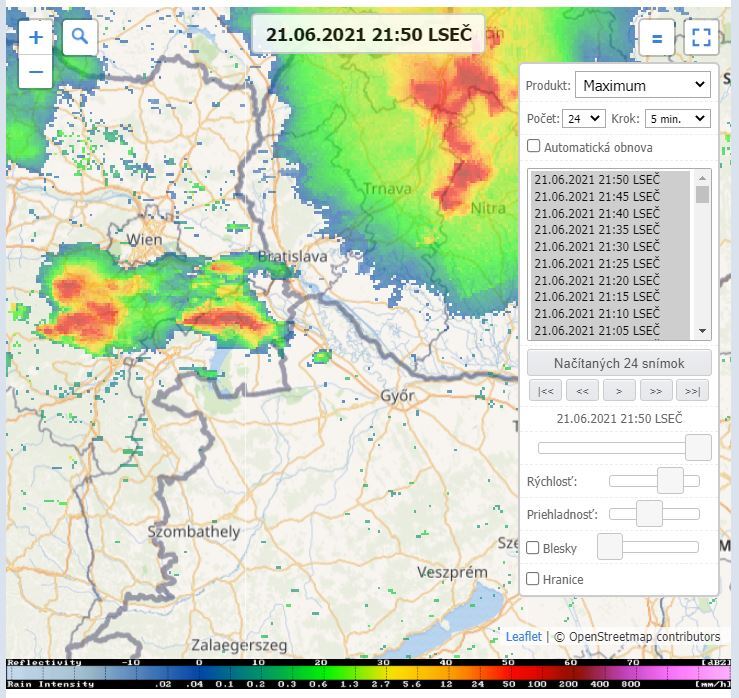Enable Automatická obnova checkbox
Screen dimensions: 739x698
click(534, 146)
